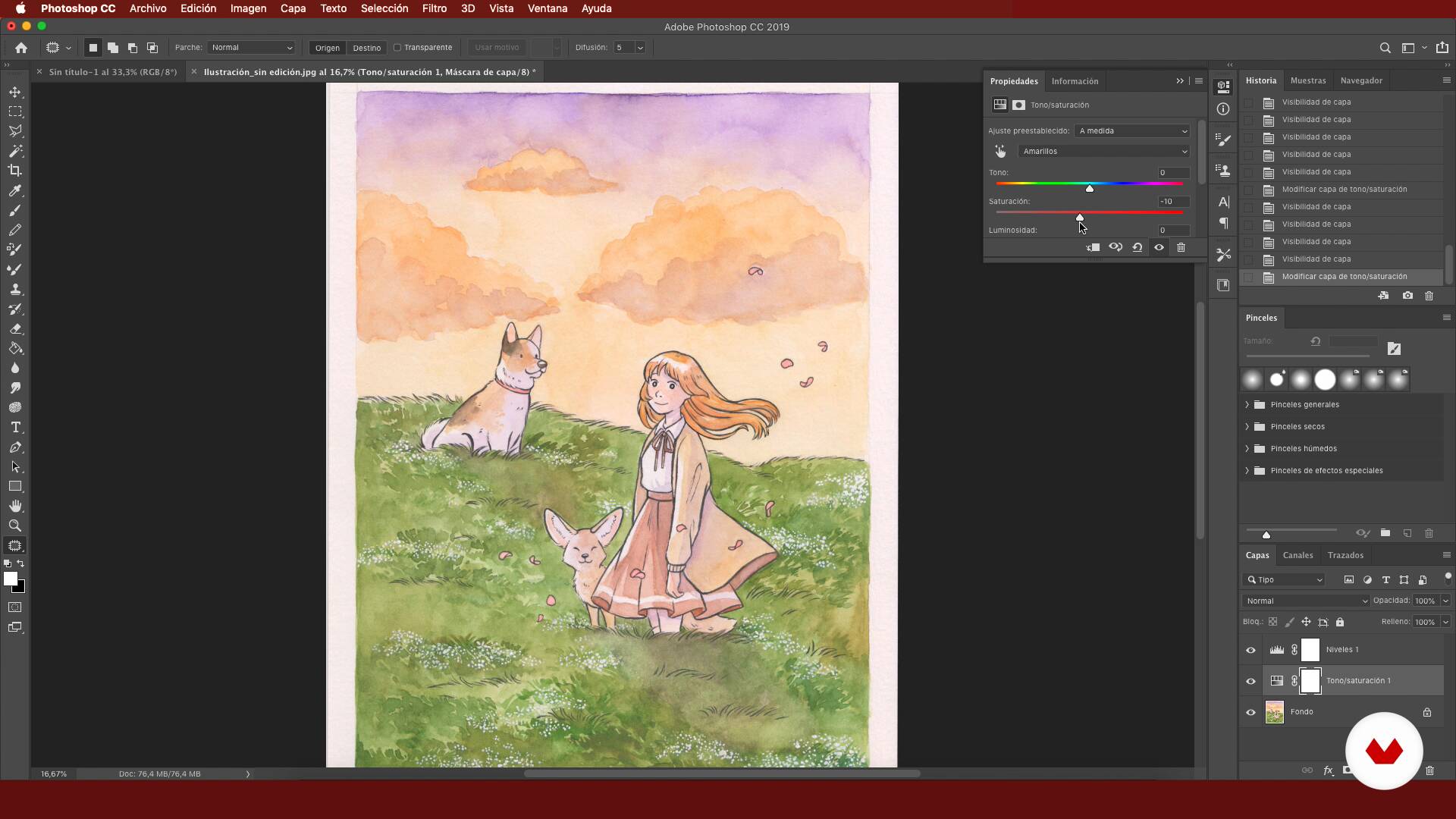Open the layer blend mode Normal dropdown
This screenshot has width=1456, height=819.
pos(1306,601)
